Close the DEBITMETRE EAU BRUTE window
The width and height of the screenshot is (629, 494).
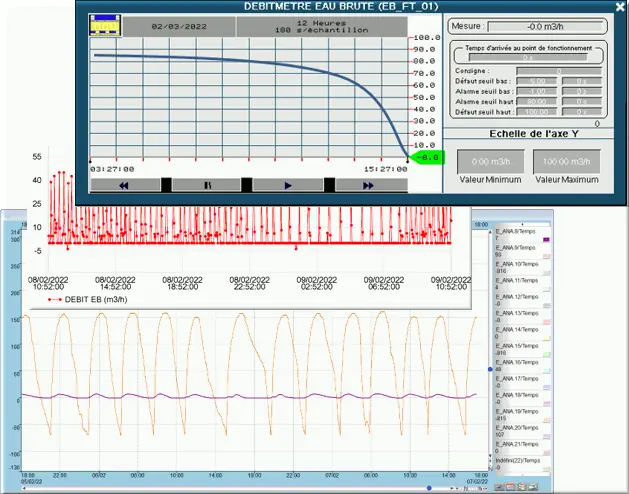(620, 6)
